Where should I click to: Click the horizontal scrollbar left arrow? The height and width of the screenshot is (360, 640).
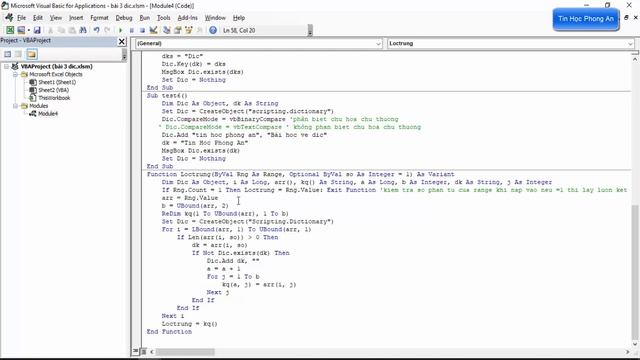point(152,352)
